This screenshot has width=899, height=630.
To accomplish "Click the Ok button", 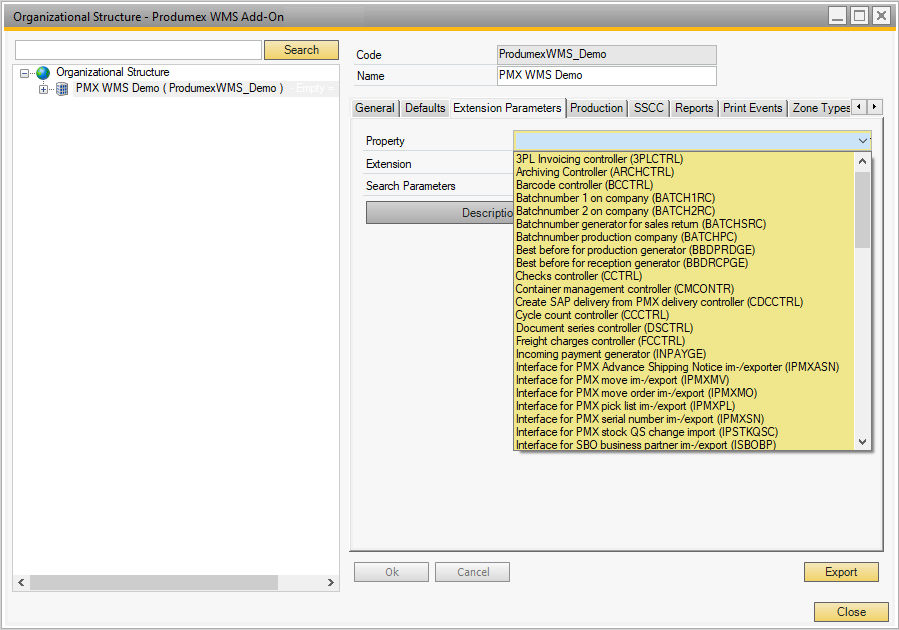I will click(391, 571).
